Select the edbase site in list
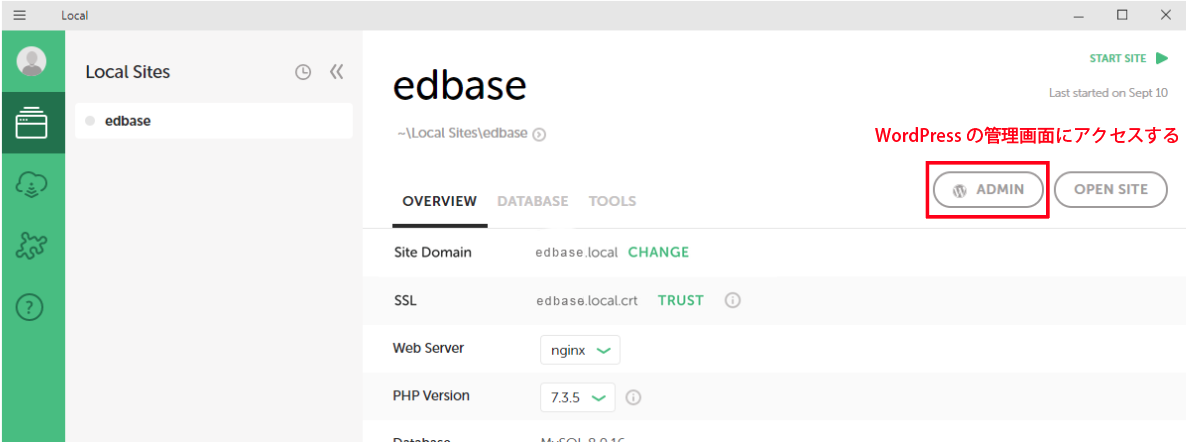This screenshot has height=442, width=1186. (214, 121)
